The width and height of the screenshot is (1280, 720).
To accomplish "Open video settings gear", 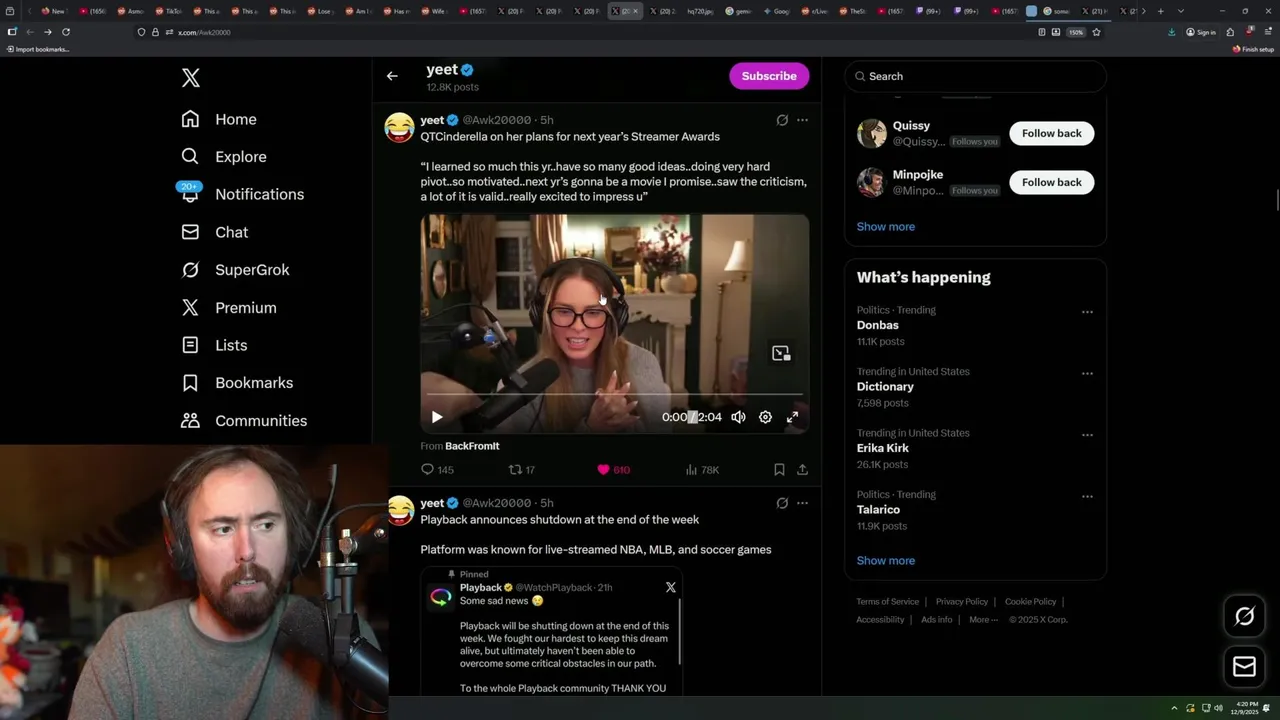I will coord(765,417).
